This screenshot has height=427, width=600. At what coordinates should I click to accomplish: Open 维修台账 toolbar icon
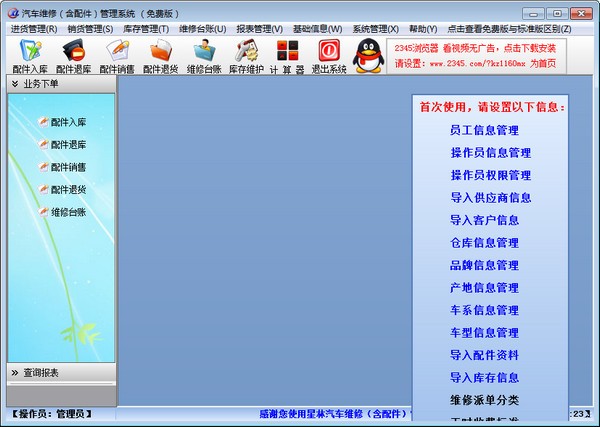point(204,56)
